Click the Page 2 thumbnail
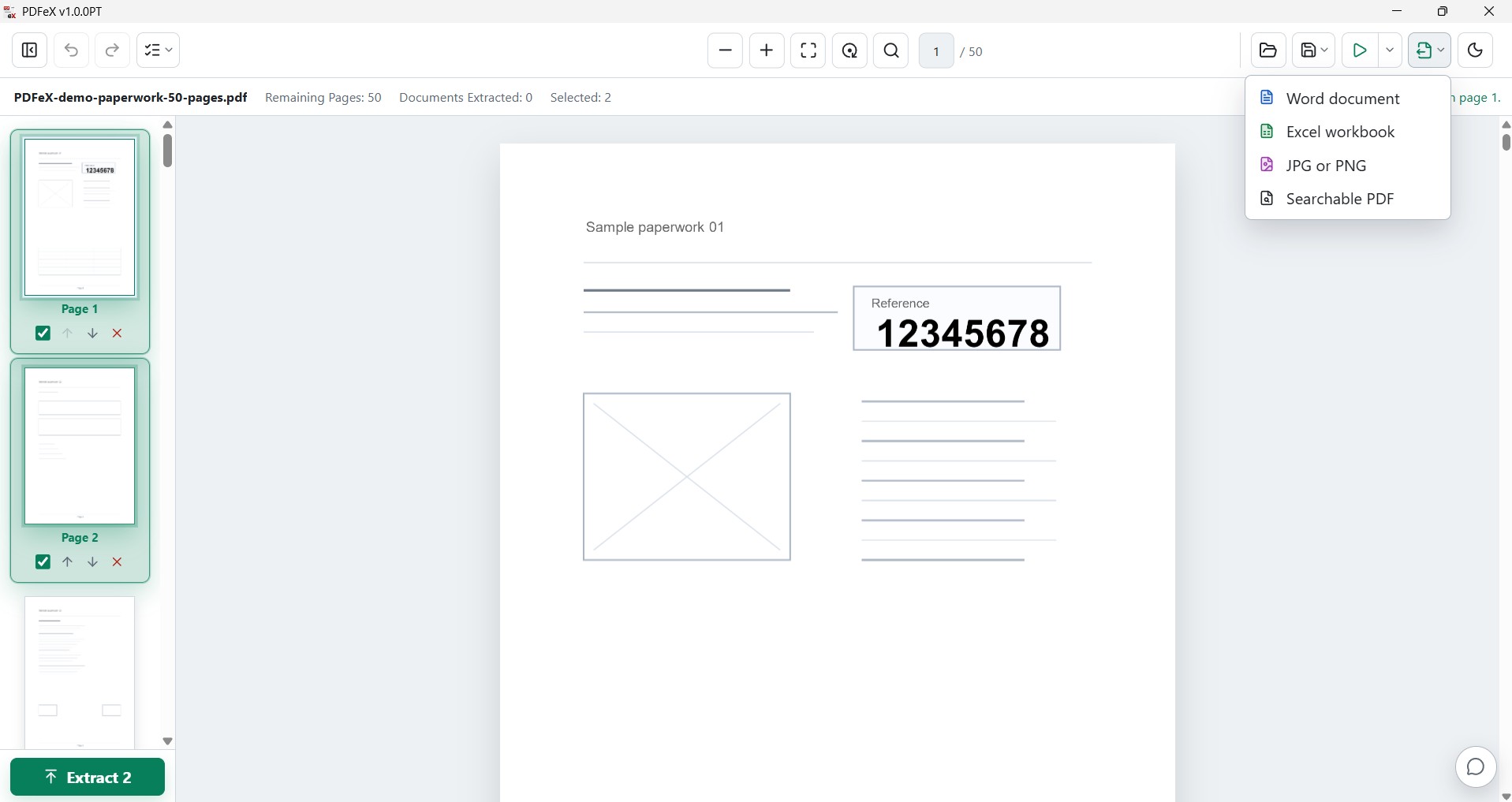Screen dimensions: 1512x802 point(80,446)
